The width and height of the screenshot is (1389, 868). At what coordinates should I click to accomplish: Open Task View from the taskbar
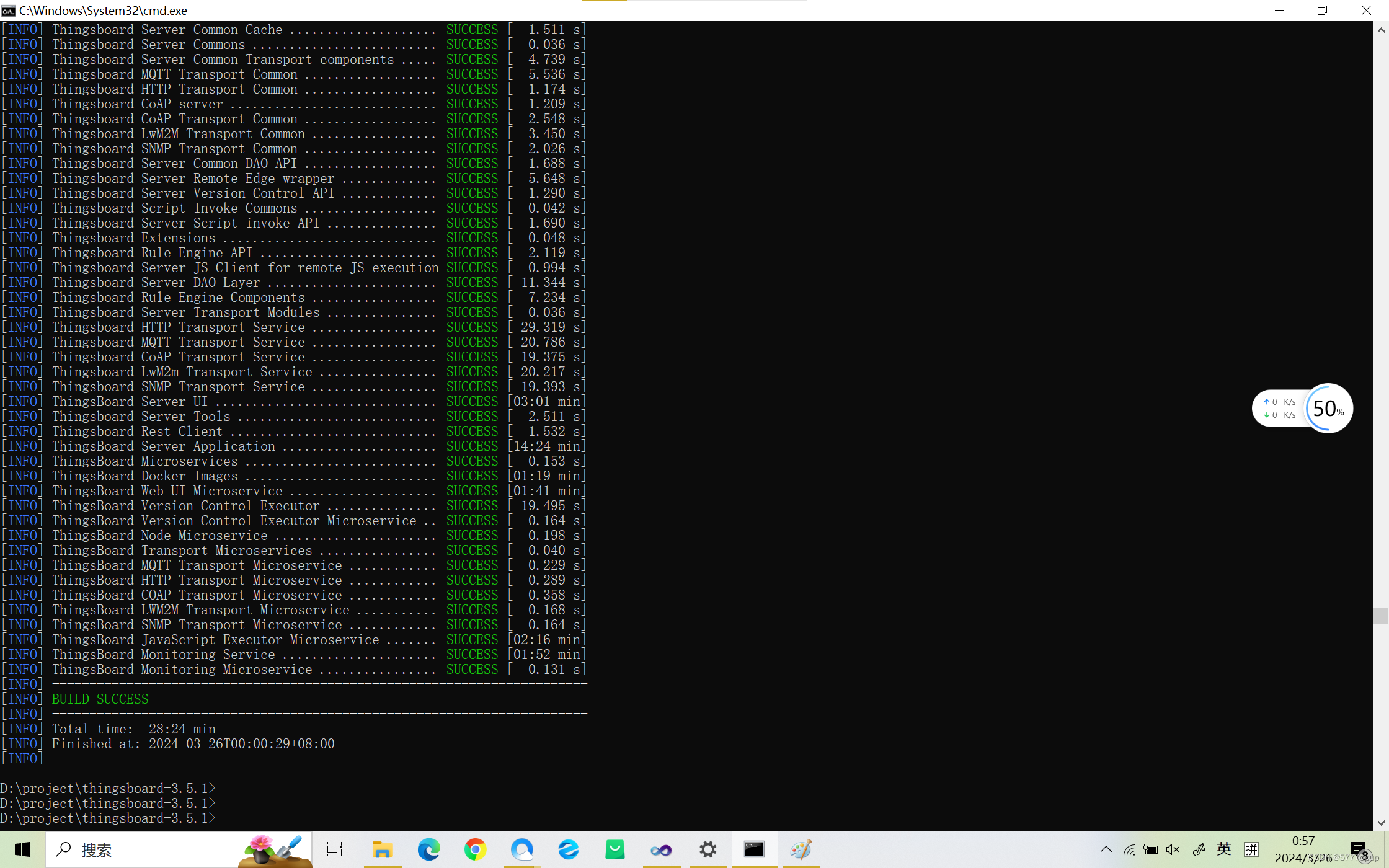[335, 849]
